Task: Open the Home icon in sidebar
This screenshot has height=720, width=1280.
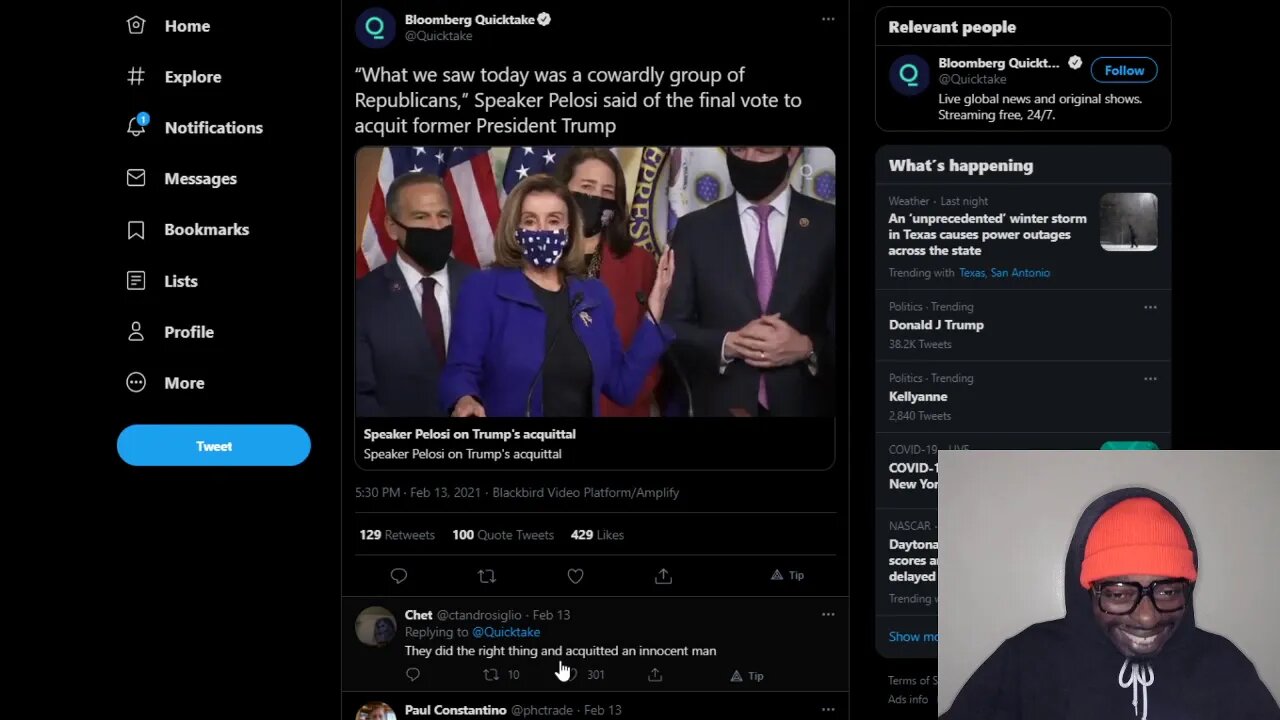Action: 136,25
